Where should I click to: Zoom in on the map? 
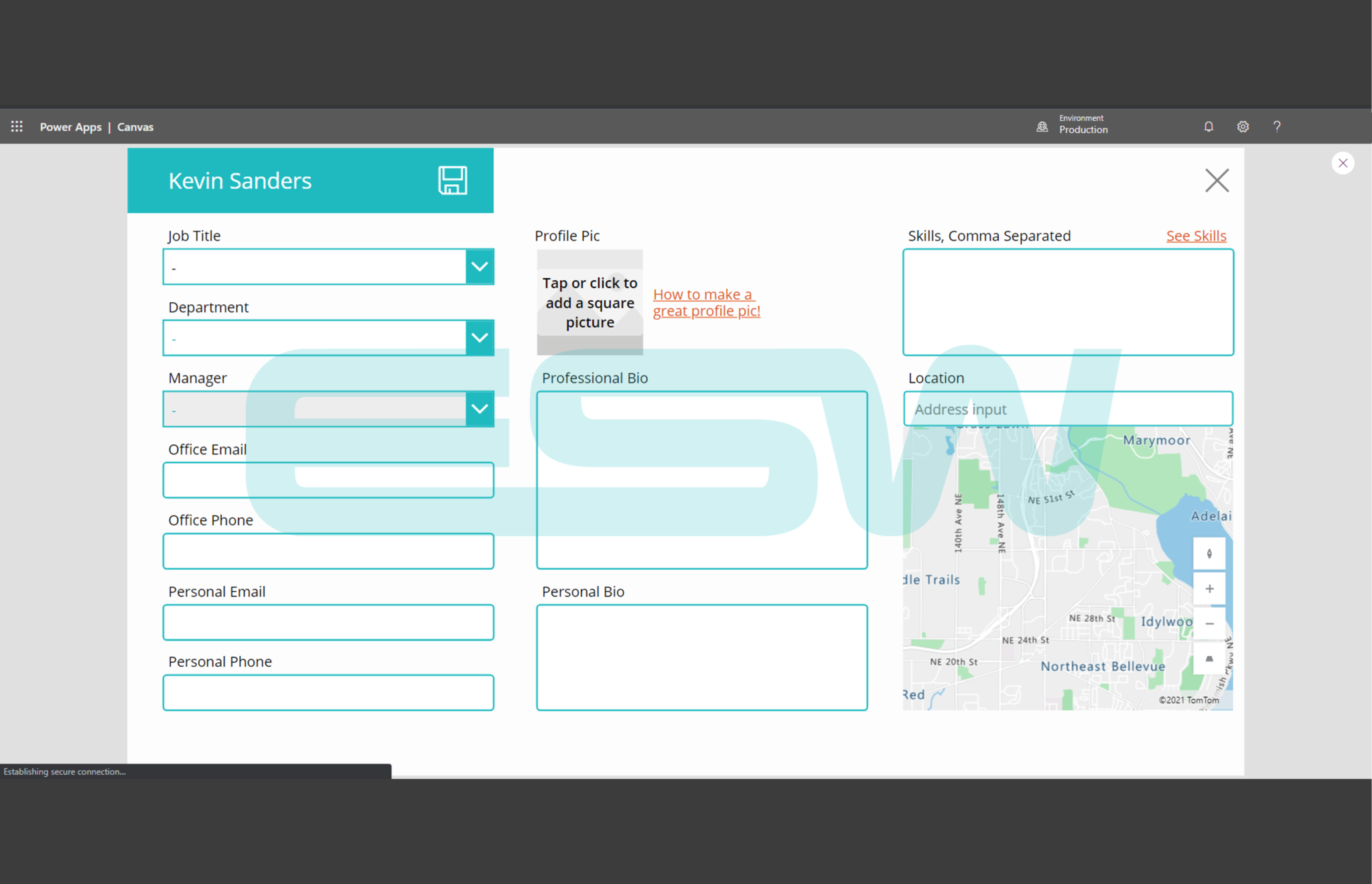(1209, 588)
